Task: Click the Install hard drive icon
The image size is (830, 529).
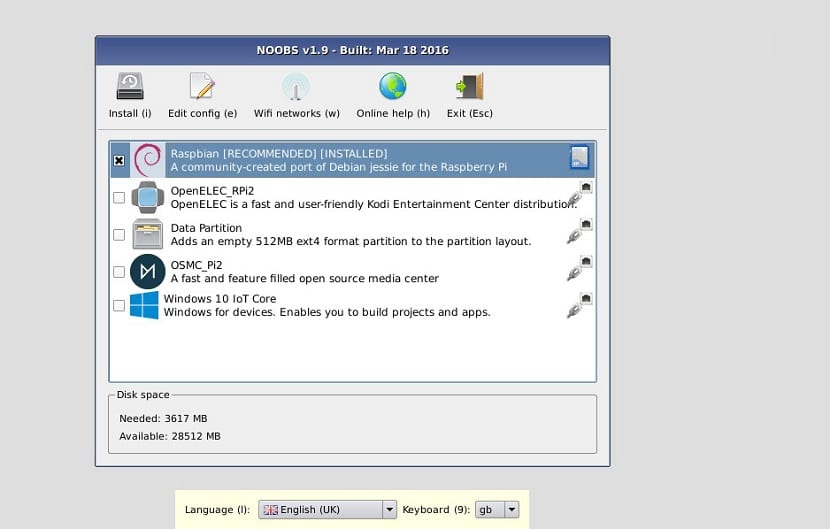Action: pos(130,86)
